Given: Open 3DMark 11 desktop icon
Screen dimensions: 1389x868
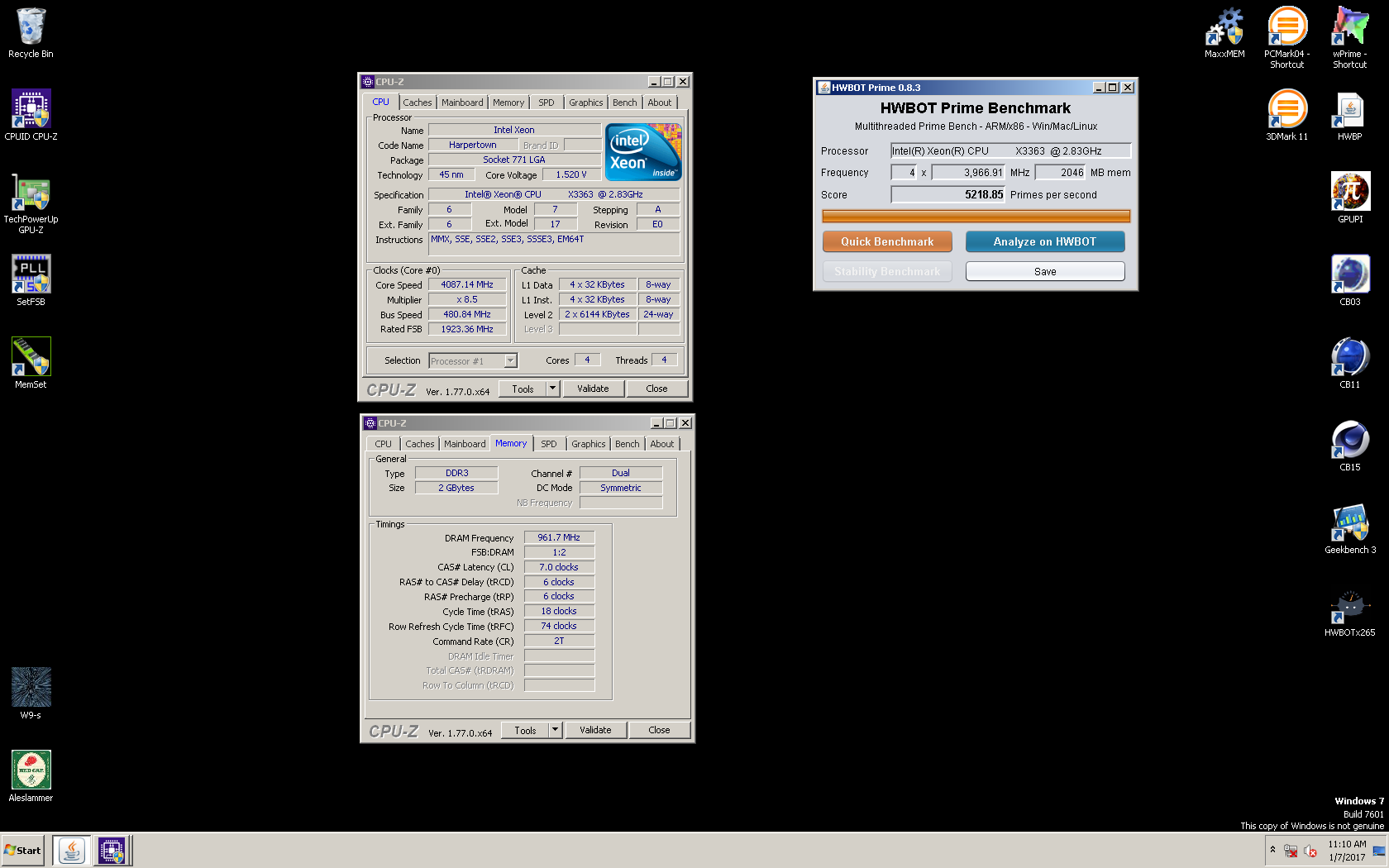Looking at the screenshot, I should (x=1287, y=115).
